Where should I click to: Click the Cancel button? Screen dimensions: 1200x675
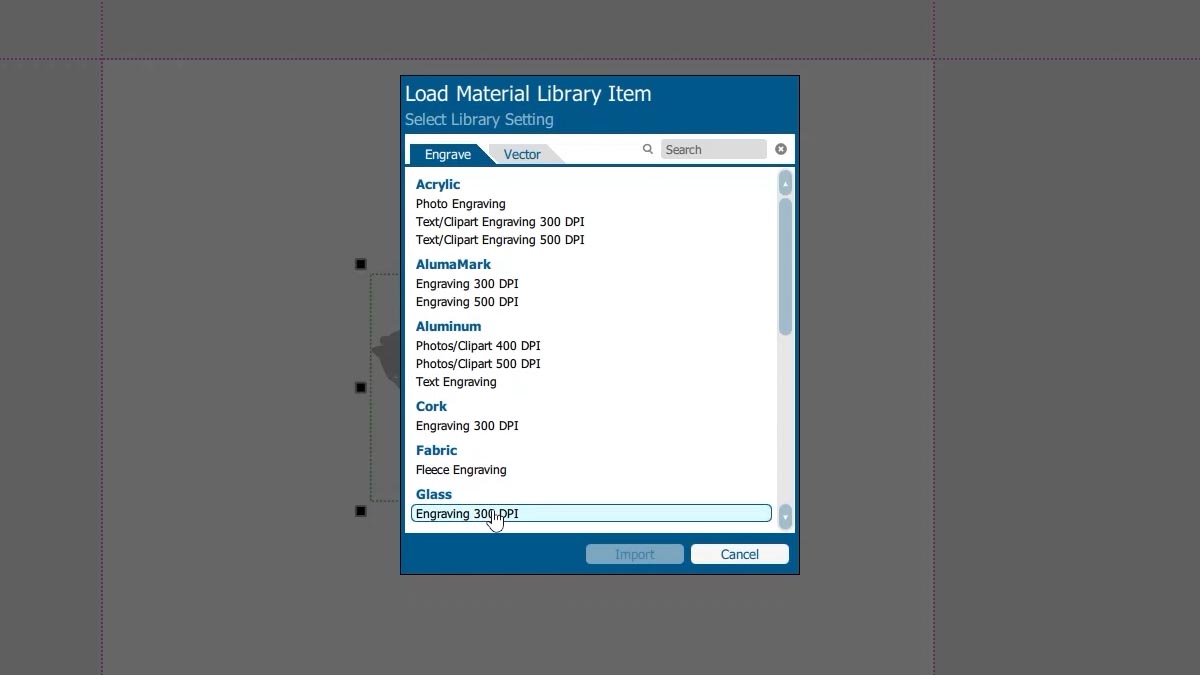(739, 554)
